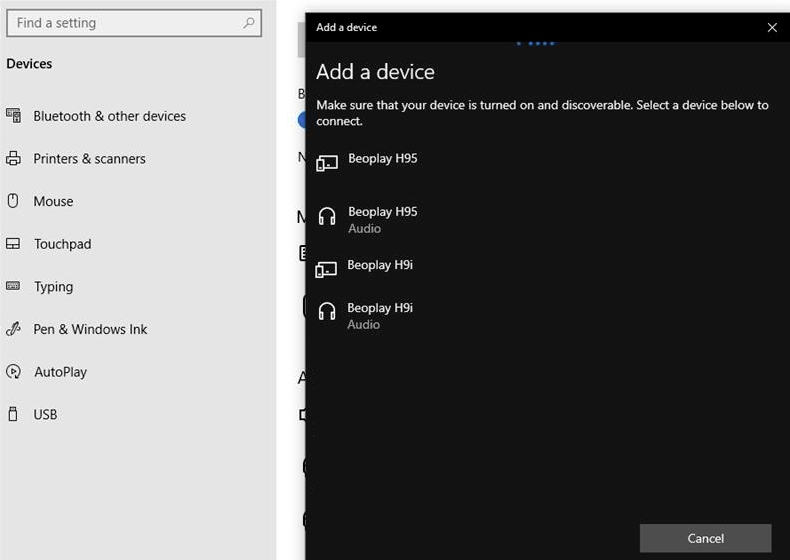Click the printer icon in sidebar

(14, 159)
